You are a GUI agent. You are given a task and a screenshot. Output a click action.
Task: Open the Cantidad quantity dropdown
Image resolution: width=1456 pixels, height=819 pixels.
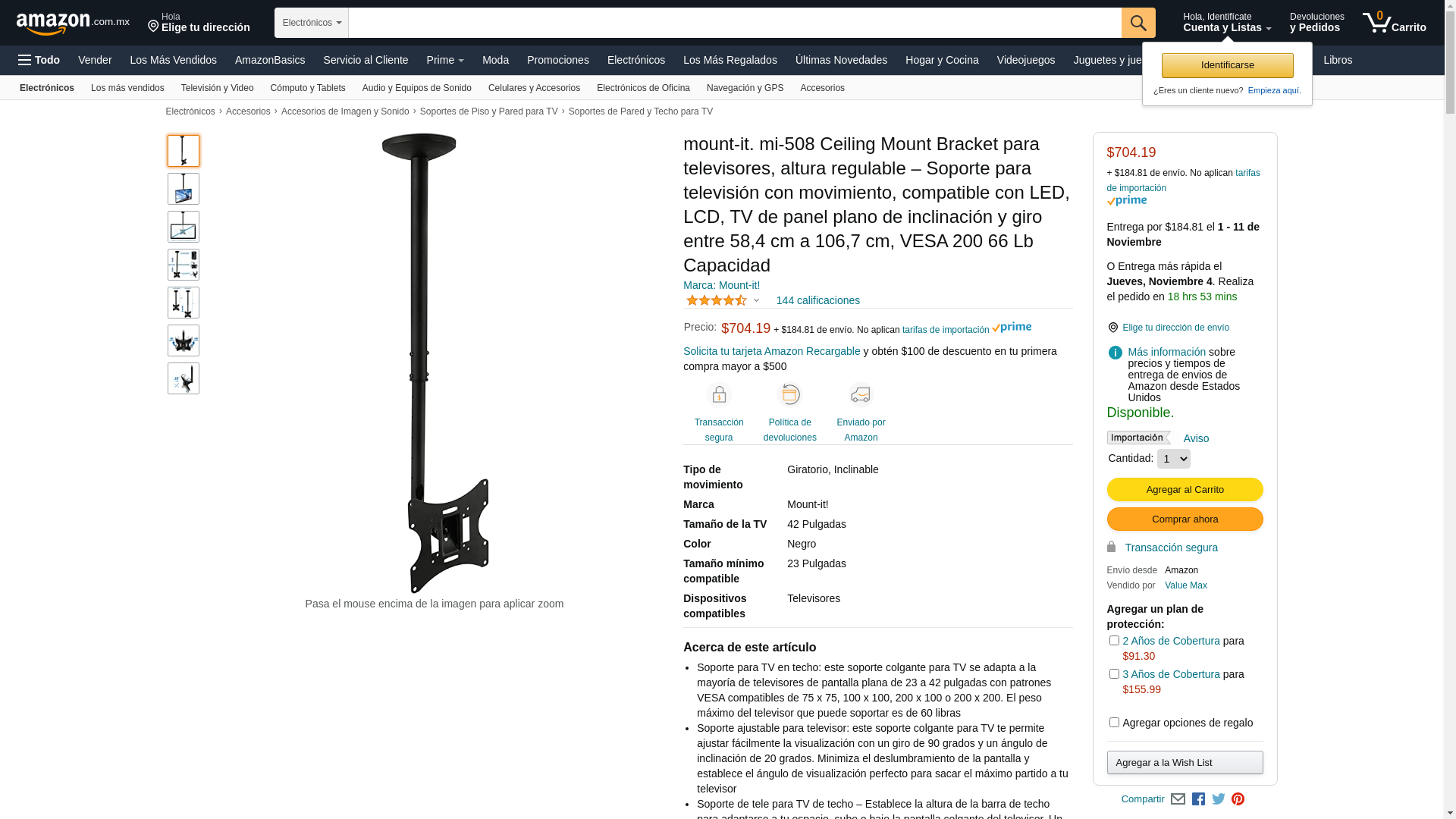1173,459
